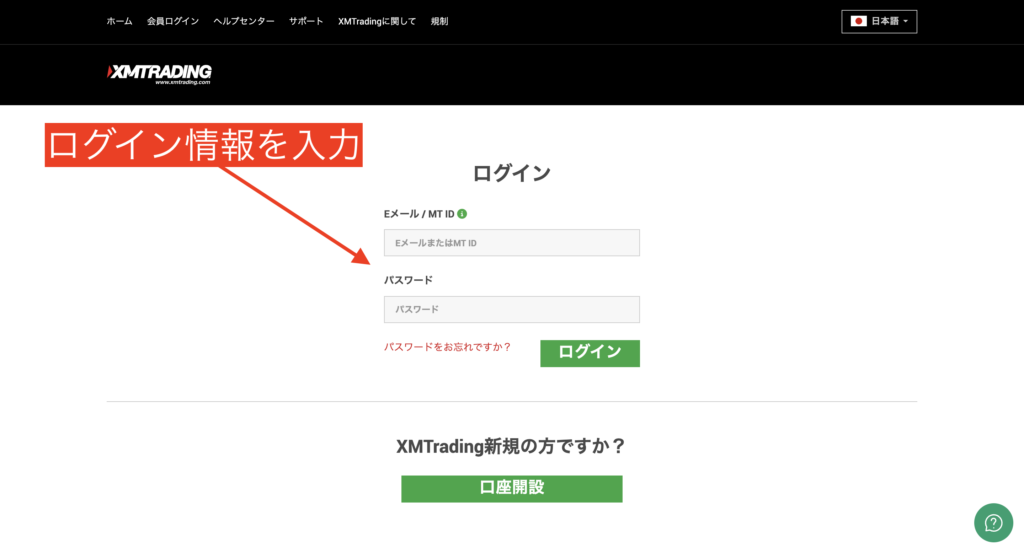Click the パスワードをお忘れですか？ link
The image size is (1024, 553).
pos(447,347)
